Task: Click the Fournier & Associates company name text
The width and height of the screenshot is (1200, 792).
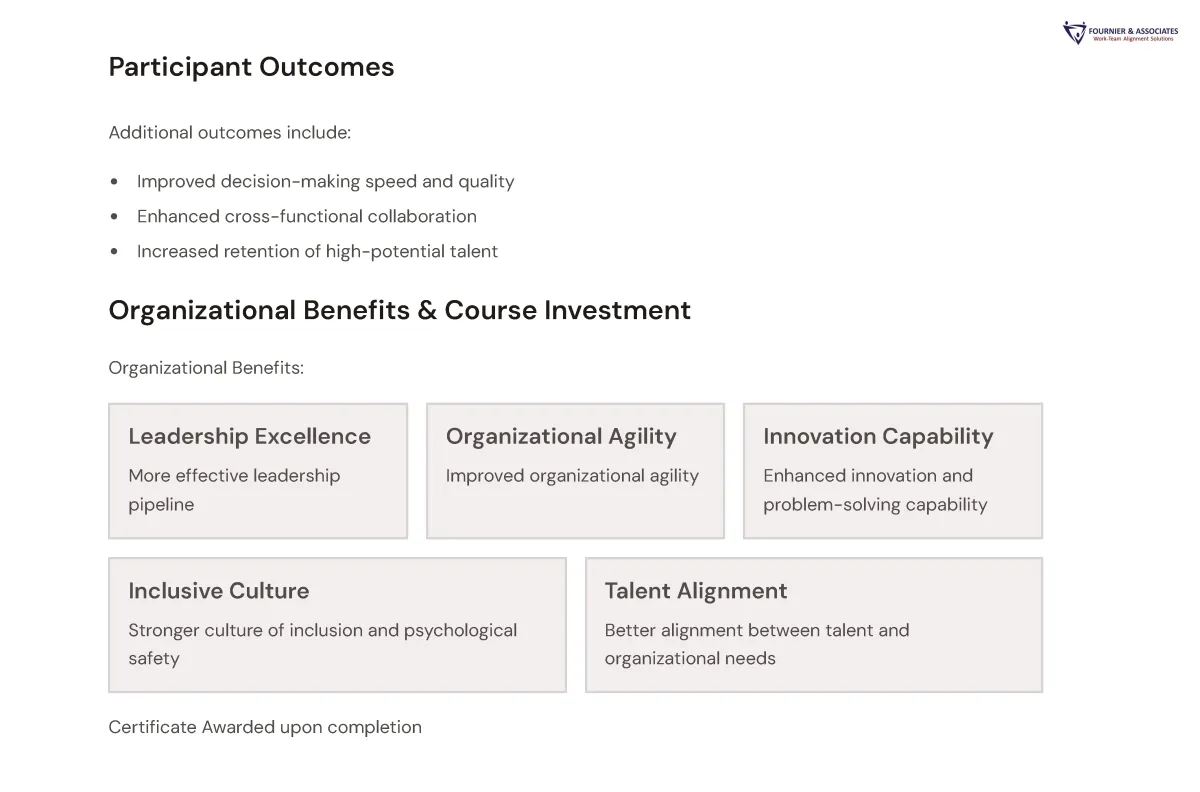Action: click(x=1134, y=31)
